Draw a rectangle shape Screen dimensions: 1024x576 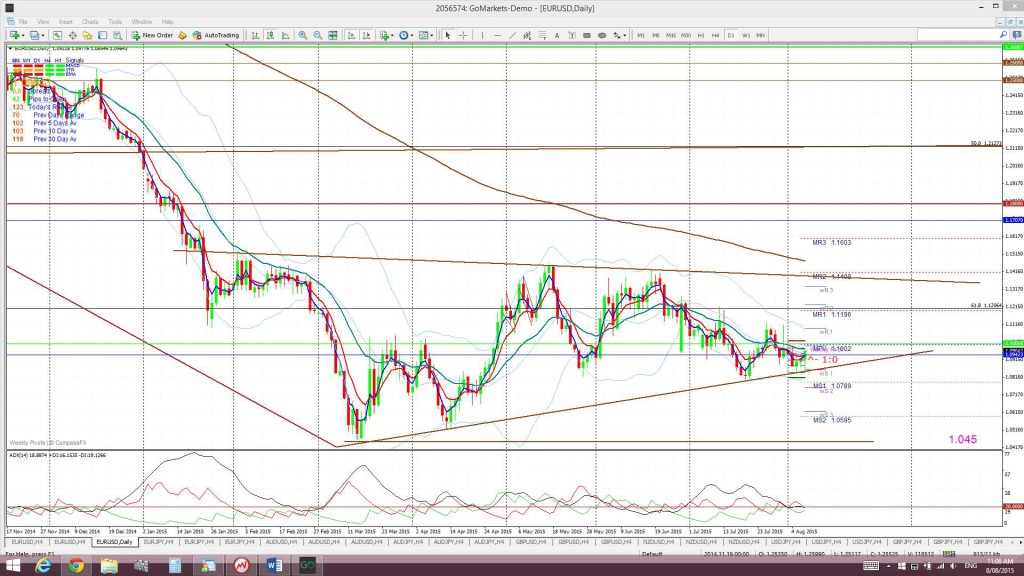[586, 35]
